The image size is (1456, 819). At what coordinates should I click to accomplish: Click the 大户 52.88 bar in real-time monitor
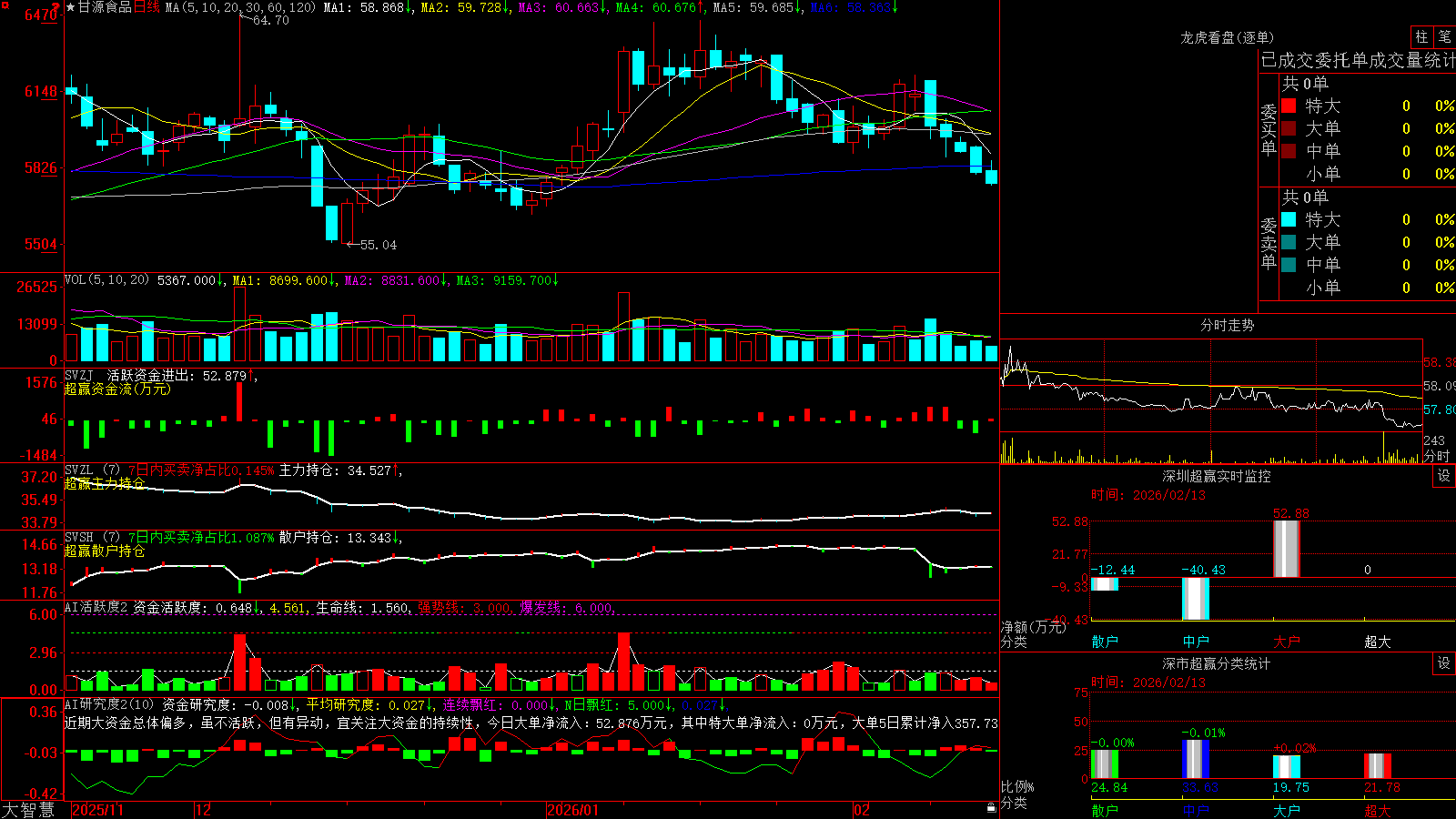[x=1286, y=549]
